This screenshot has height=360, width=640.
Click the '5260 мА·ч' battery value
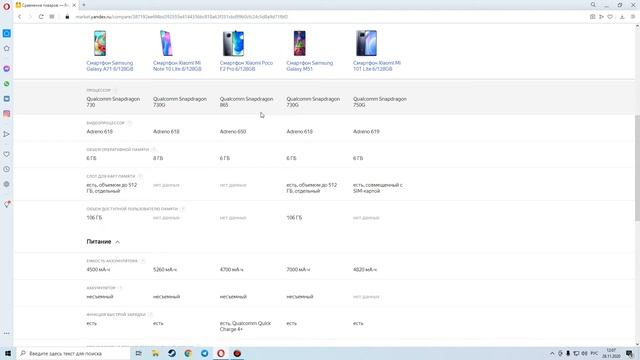(165, 269)
